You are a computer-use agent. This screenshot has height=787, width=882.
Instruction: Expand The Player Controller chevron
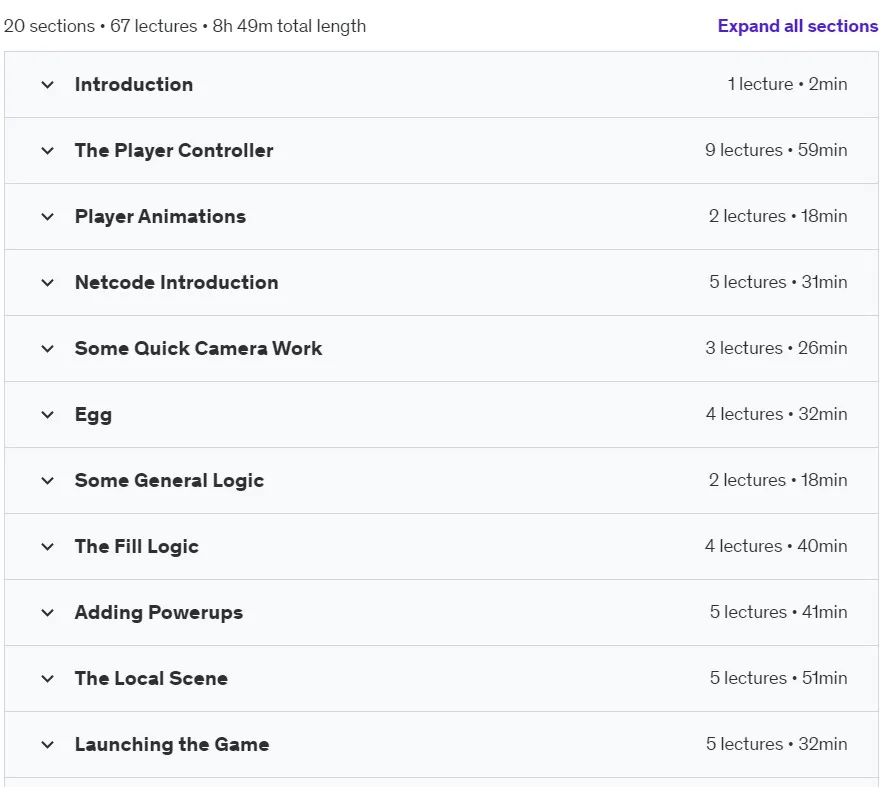(48, 151)
